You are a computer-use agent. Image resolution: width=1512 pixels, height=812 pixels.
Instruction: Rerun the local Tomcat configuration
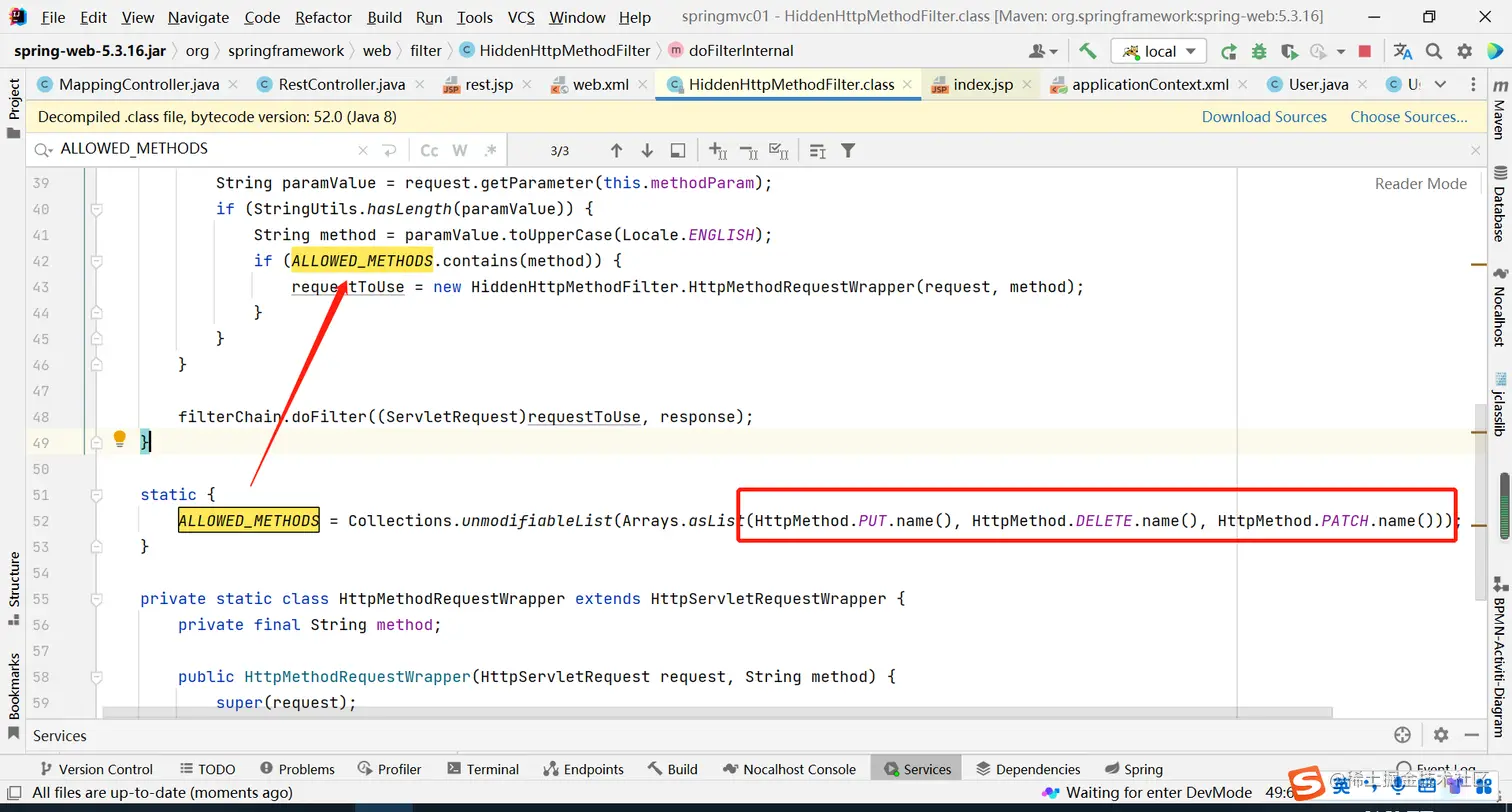click(1228, 51)
